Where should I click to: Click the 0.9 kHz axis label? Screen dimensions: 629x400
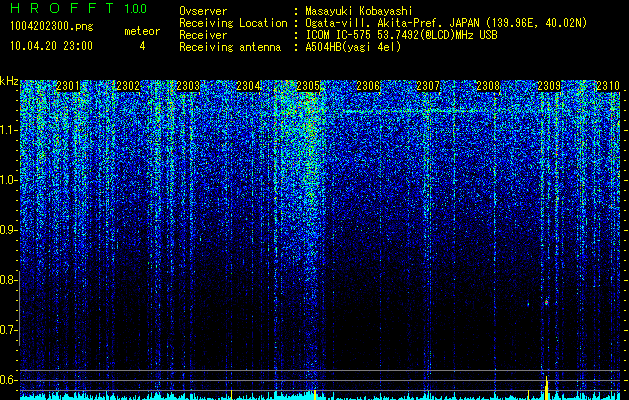coord(9,230)
